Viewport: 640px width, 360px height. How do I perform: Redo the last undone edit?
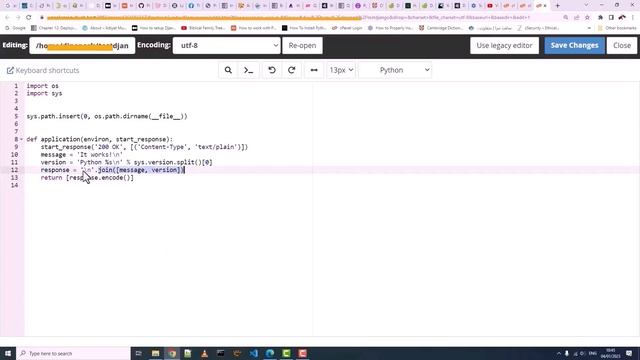(291, 70)
